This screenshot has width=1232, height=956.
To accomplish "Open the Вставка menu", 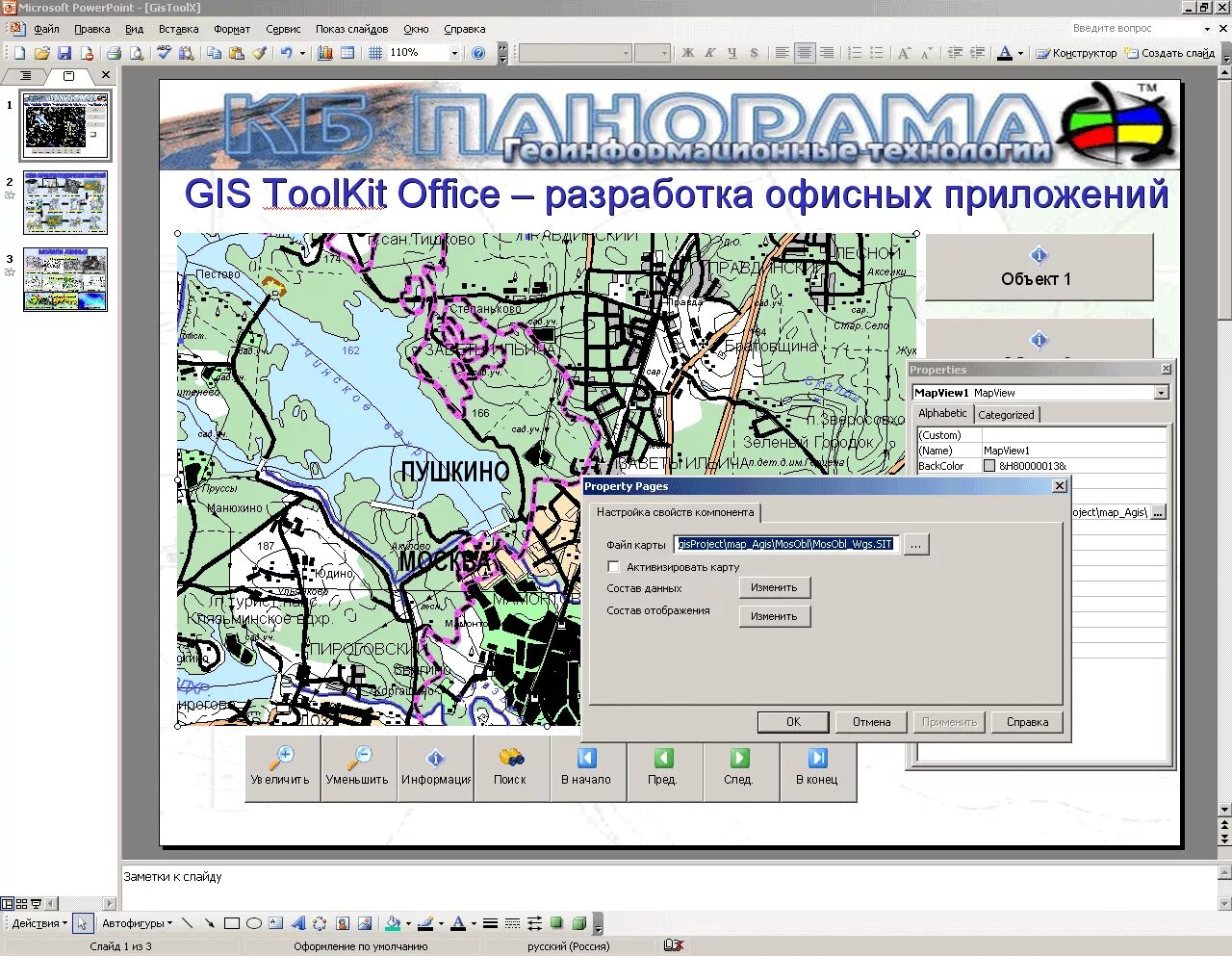I will click(178, 29).
